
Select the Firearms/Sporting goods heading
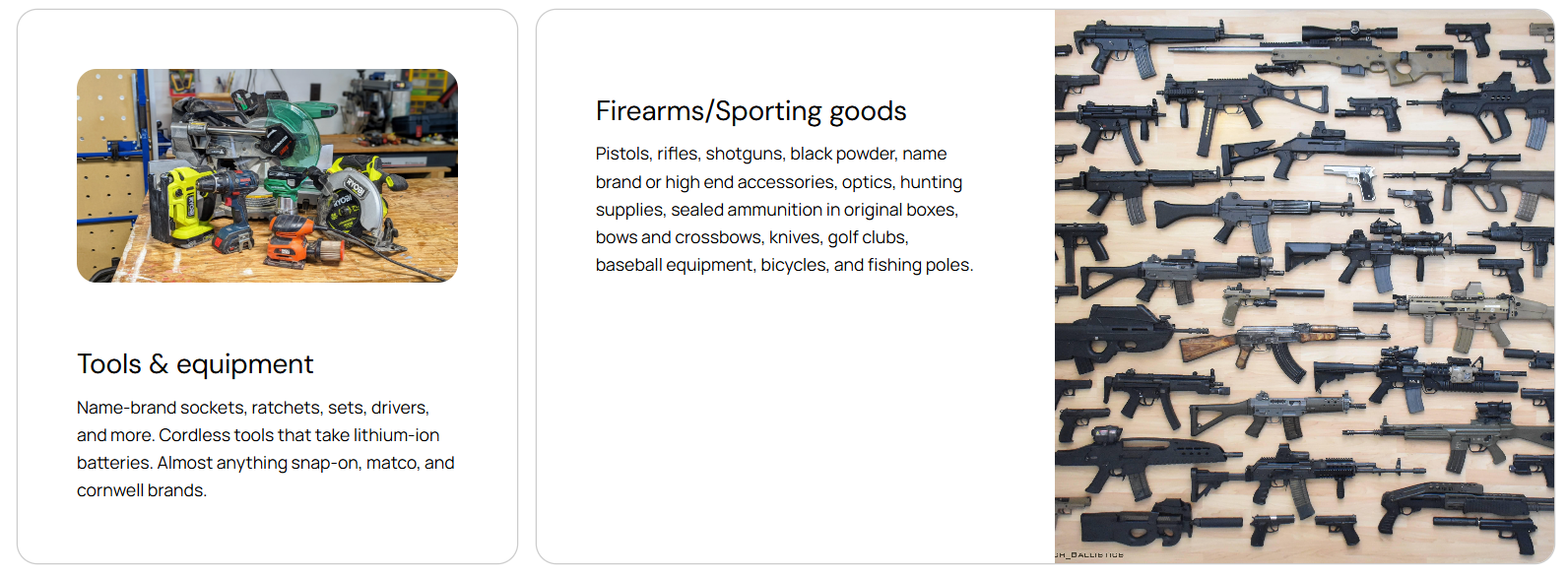coord(751,111)
